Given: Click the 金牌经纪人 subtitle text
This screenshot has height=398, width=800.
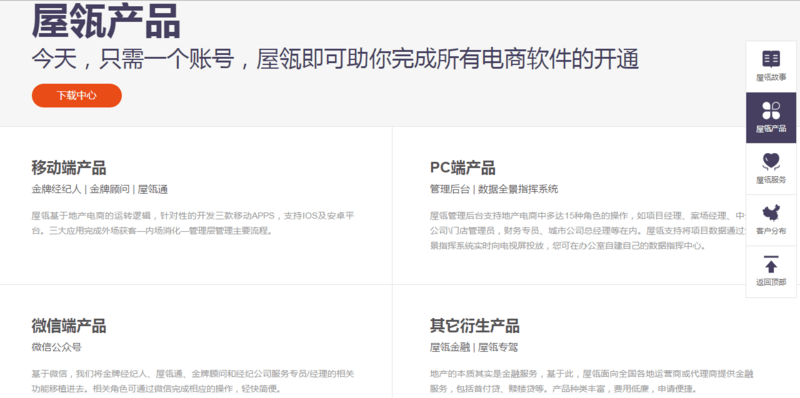Looking at the screenshot, I should pyautogui.click(x=56, y=190).
